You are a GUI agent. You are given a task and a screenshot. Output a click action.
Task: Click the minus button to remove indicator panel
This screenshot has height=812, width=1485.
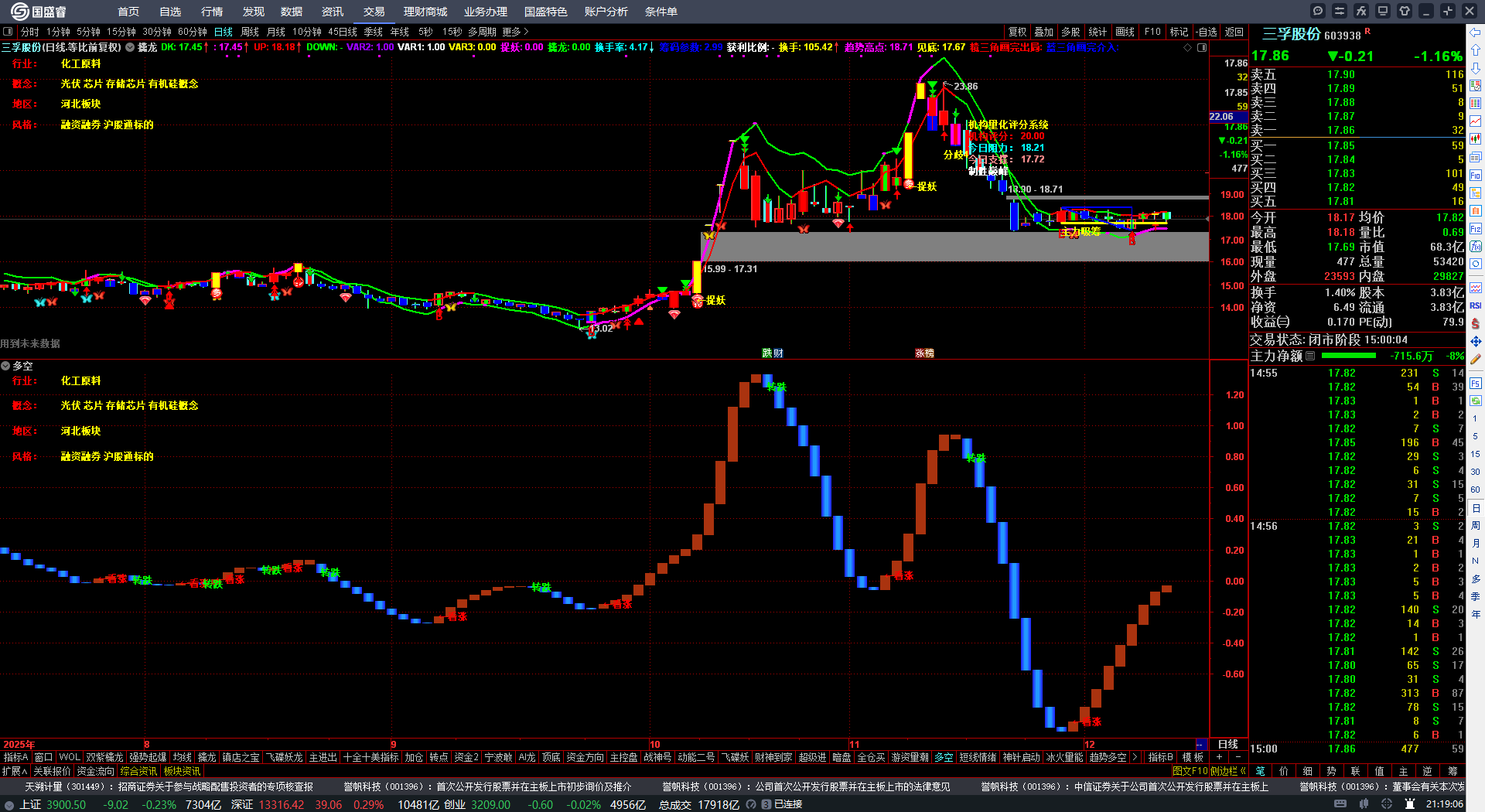click(1237, 757)
